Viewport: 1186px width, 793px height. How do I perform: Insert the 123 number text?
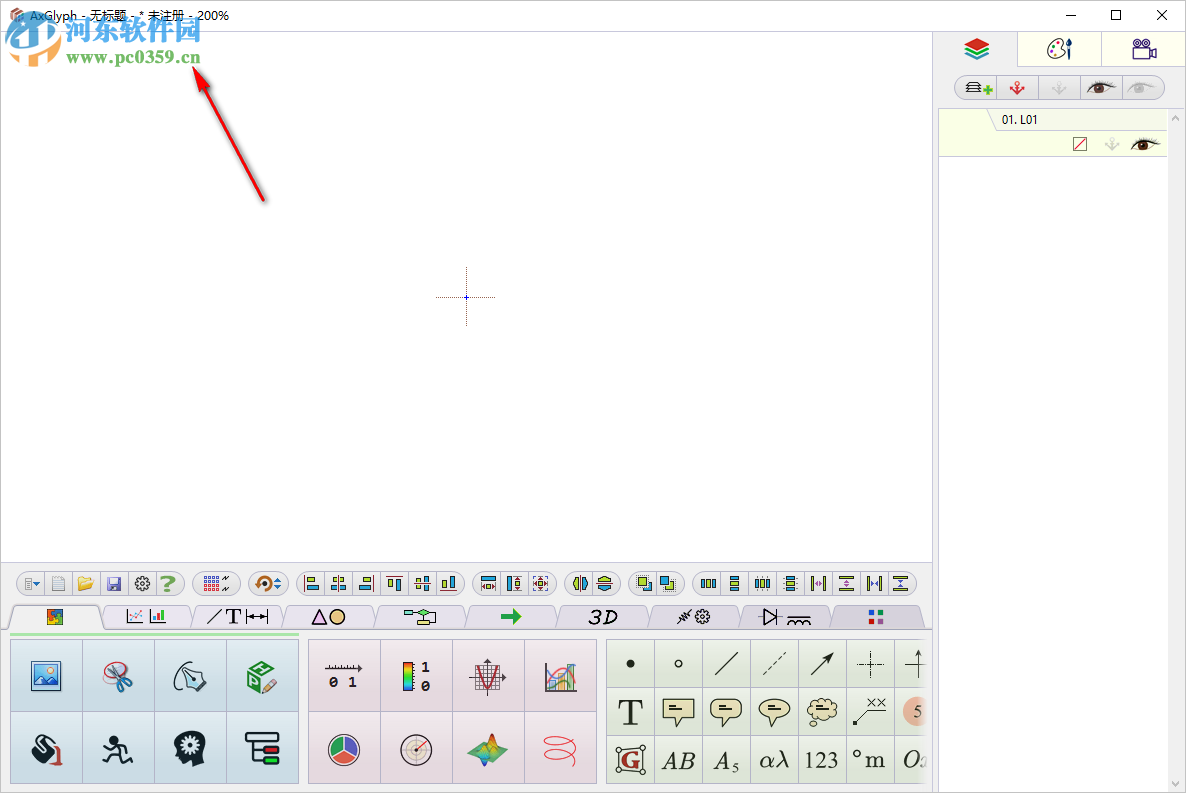[822, 760]
